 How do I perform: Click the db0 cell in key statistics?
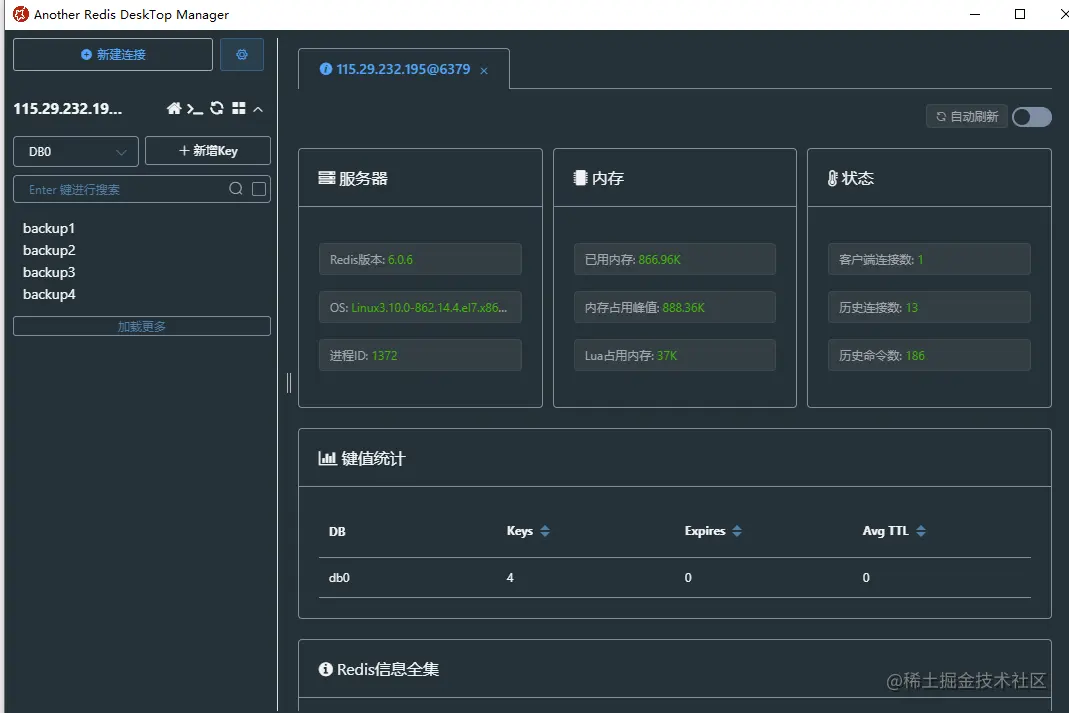pyautogui.click(x=339, y=577)
